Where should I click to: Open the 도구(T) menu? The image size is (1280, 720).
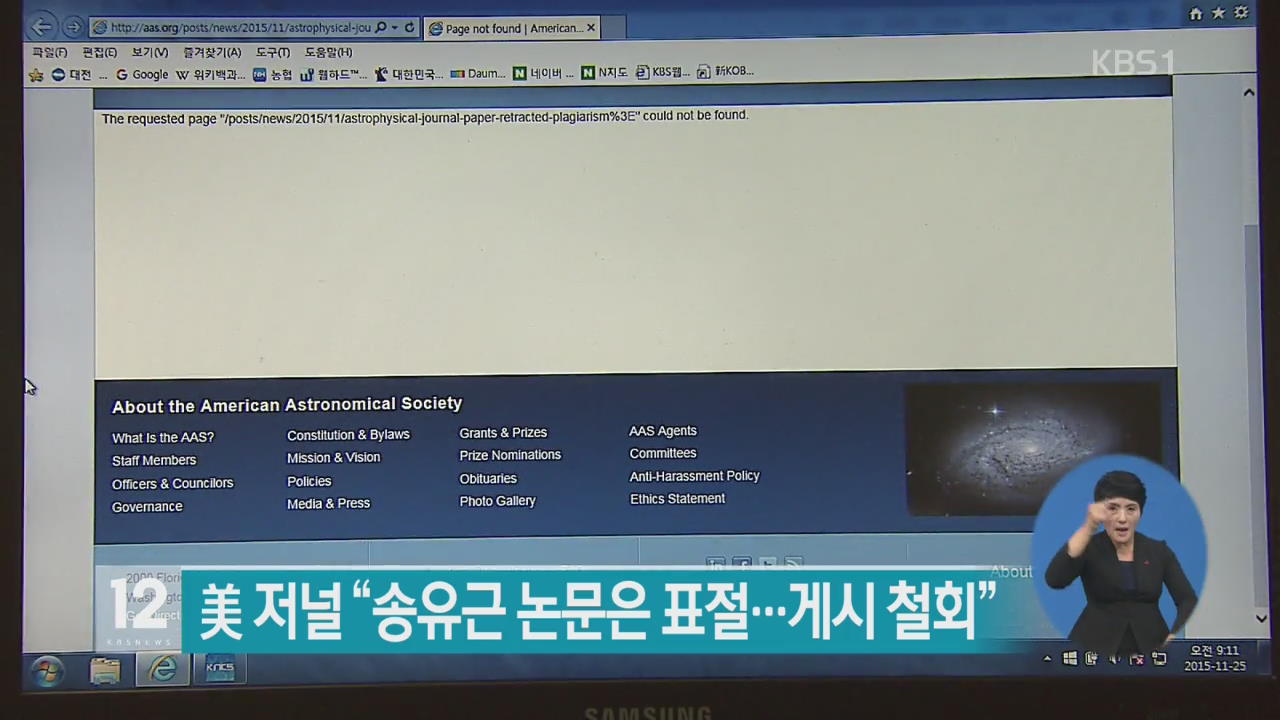coord(272,52)
